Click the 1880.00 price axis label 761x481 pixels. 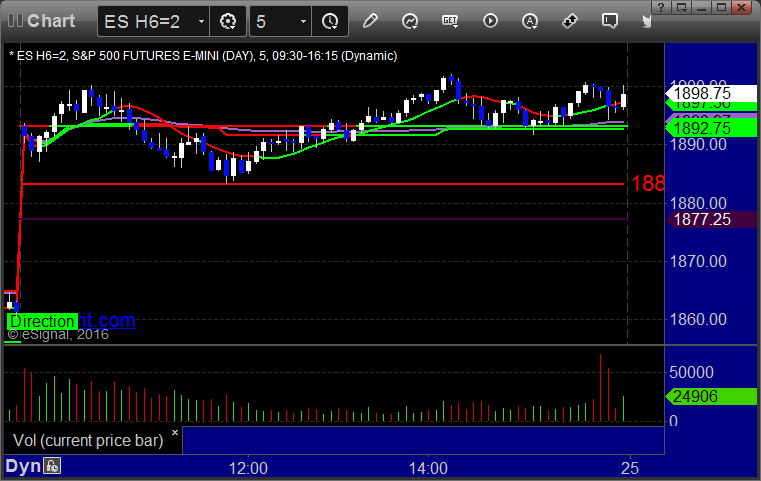[x=698, y=203]
